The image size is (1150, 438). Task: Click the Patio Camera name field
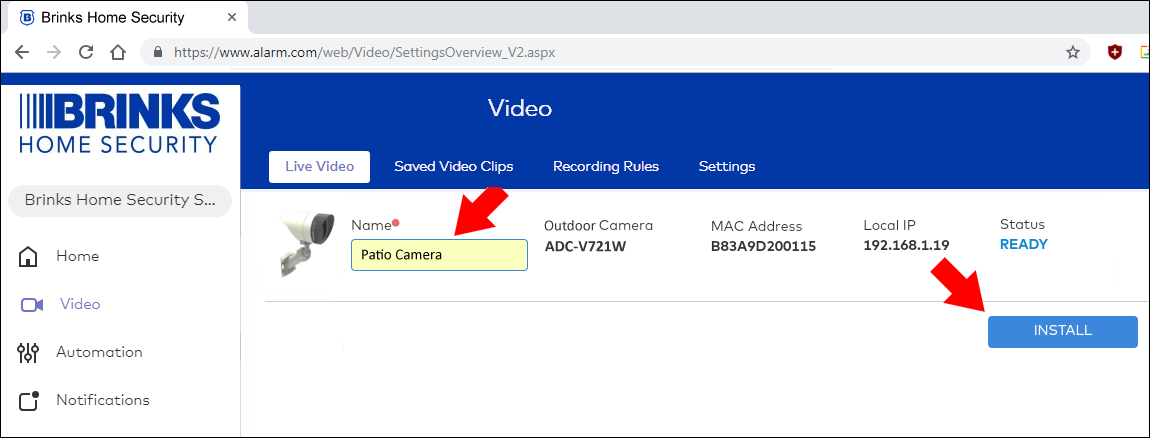coord(439,255)
